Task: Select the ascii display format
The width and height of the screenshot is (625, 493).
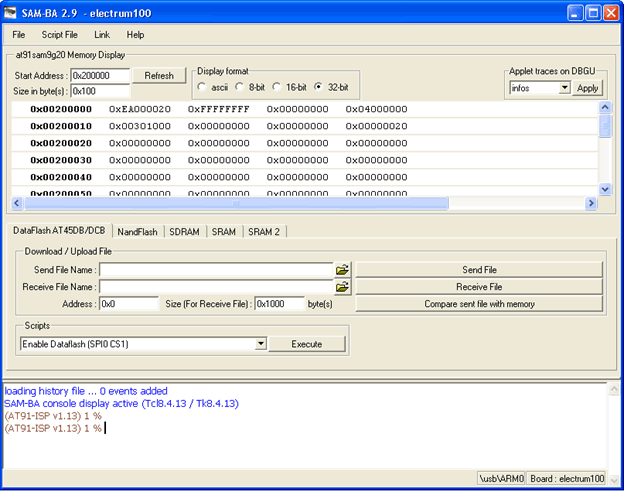Action: [x=203, y=87]
